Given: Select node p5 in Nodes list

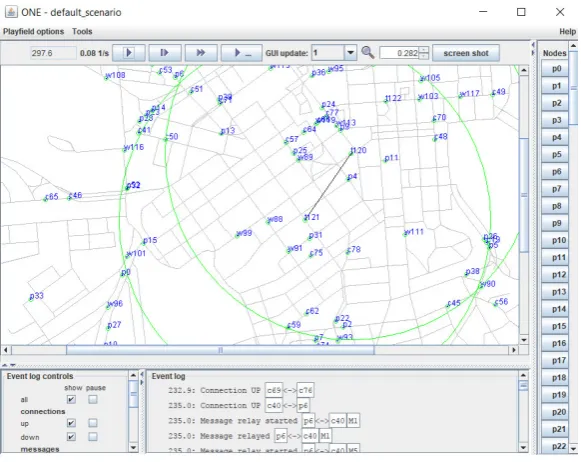Looking at the screenshot, I should (x=555, y=154).
